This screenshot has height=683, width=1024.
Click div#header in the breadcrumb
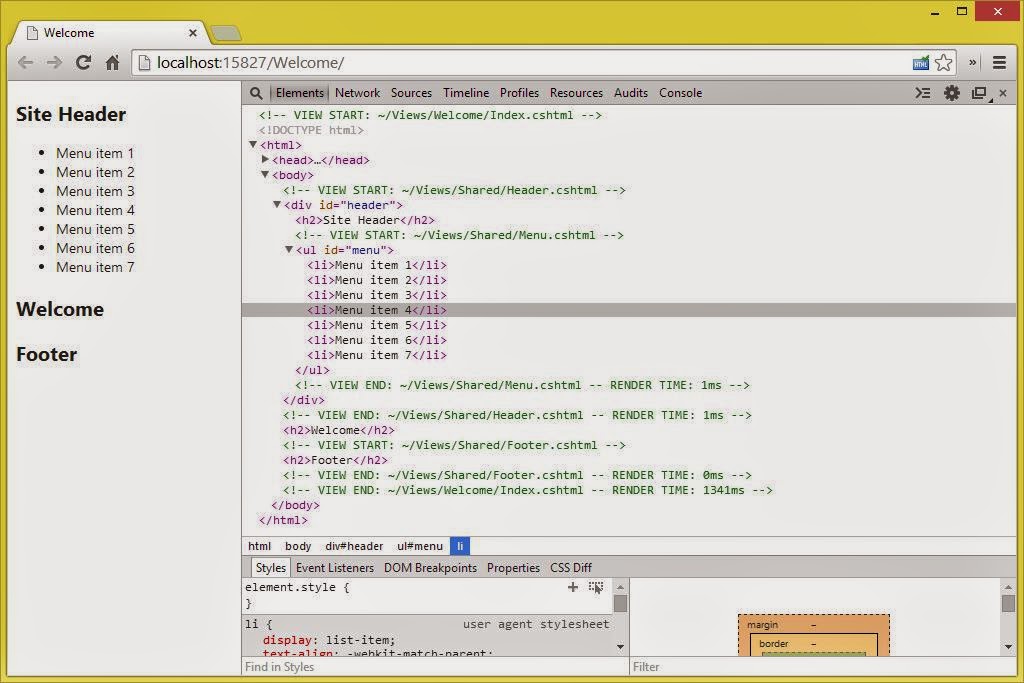coord(354,546)
